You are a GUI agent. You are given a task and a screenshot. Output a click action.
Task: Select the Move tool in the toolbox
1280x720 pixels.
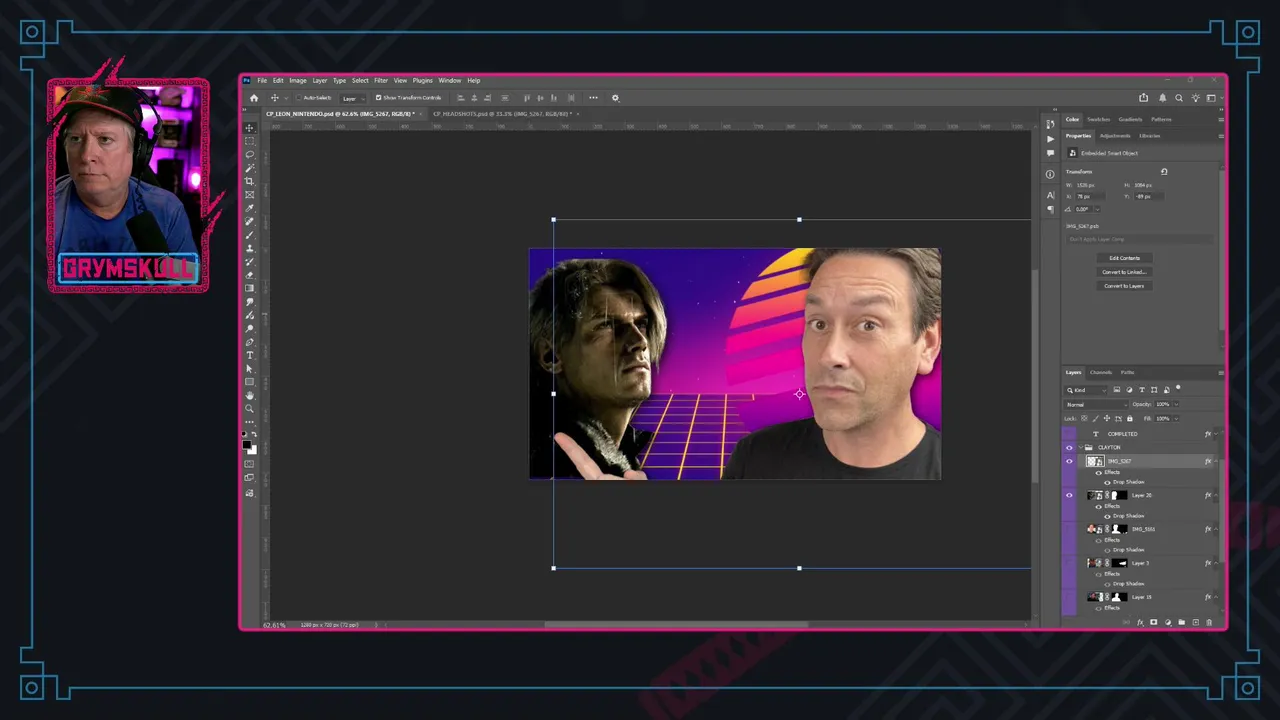250,128
